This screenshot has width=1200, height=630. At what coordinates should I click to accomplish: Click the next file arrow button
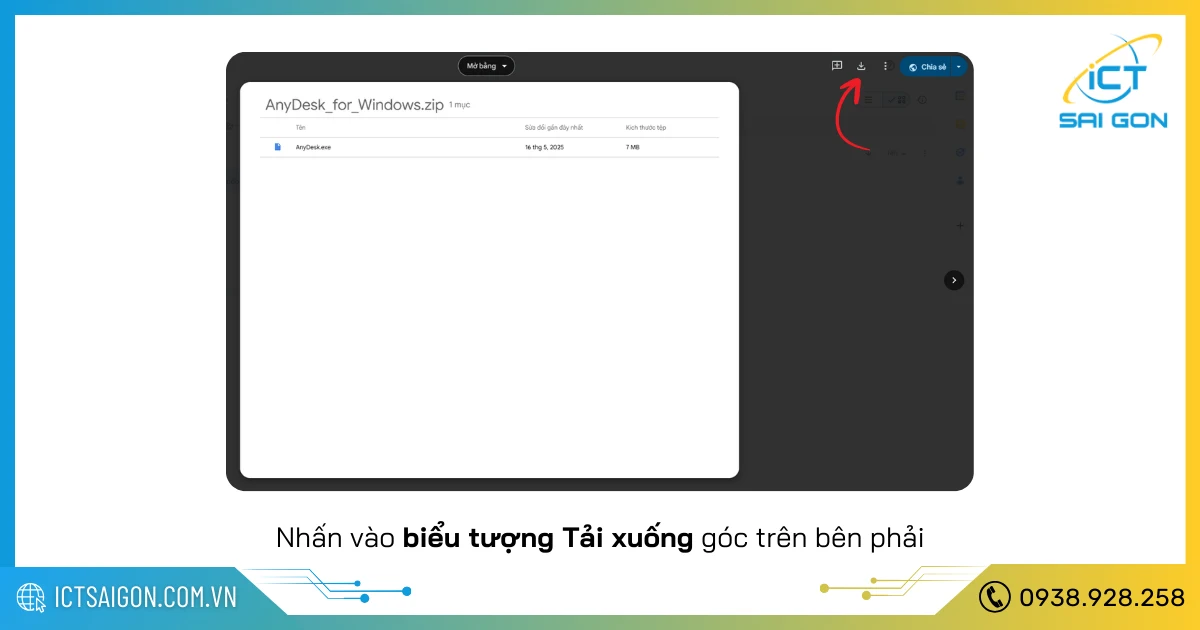(x=954, y=281)
